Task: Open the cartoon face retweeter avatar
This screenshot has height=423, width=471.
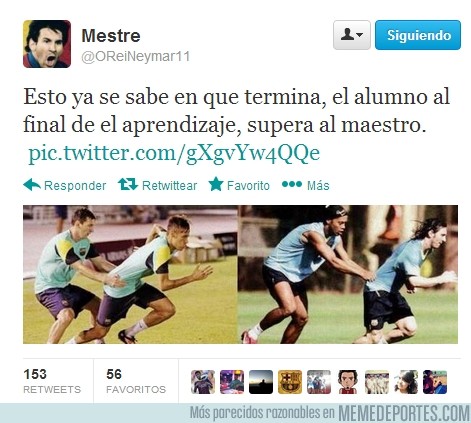Action: pyautogui.click(x=348, y=382)
